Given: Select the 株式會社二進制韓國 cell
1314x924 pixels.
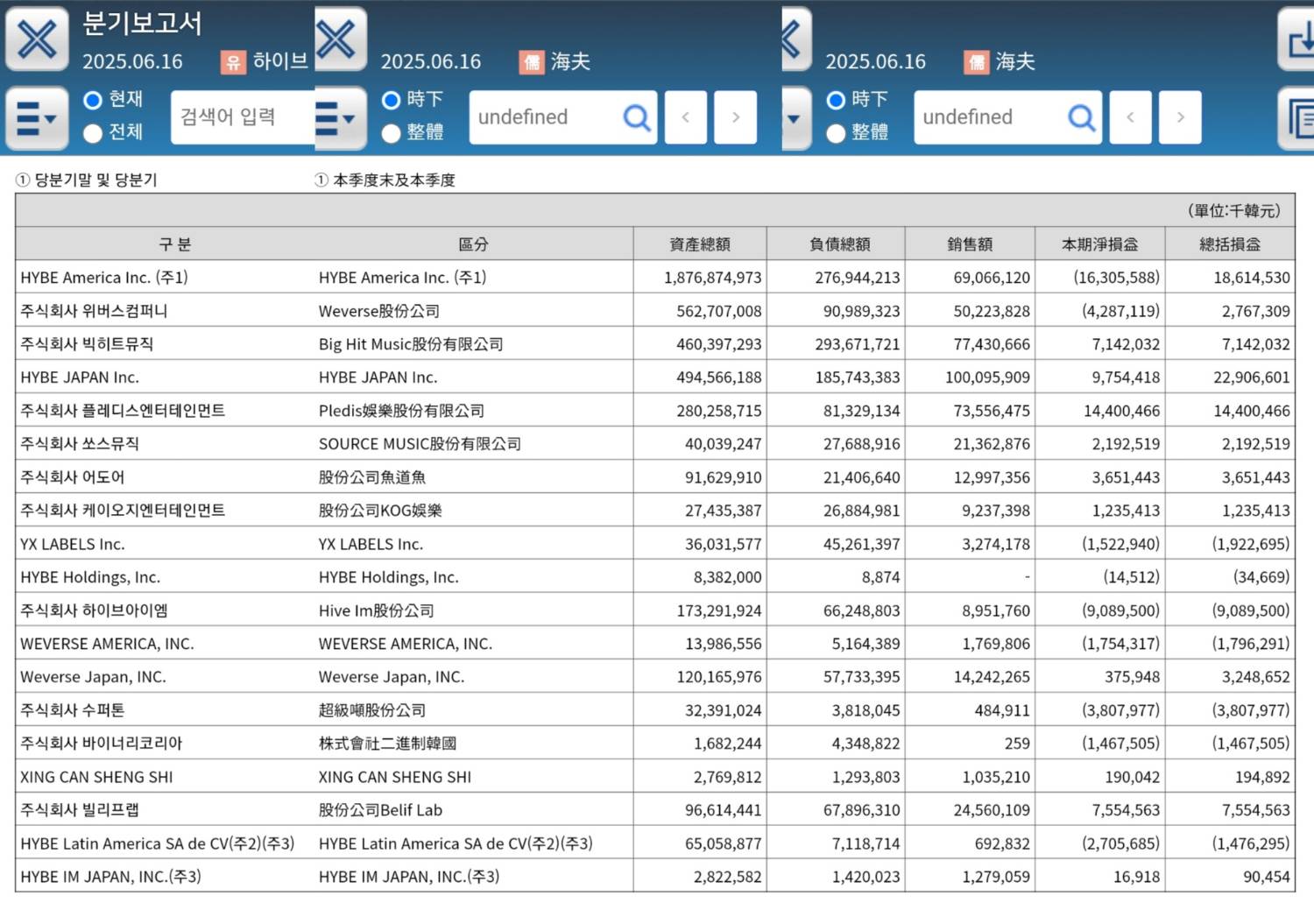Looking at the screenshot, I should click(x=387, y=744).
